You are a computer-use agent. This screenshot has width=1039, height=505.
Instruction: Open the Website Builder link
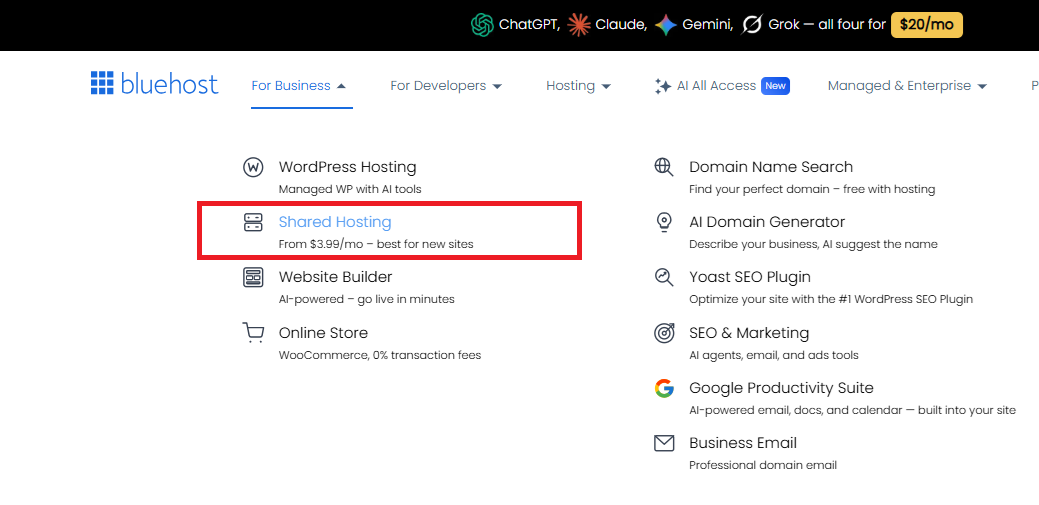tap(335, 277)
